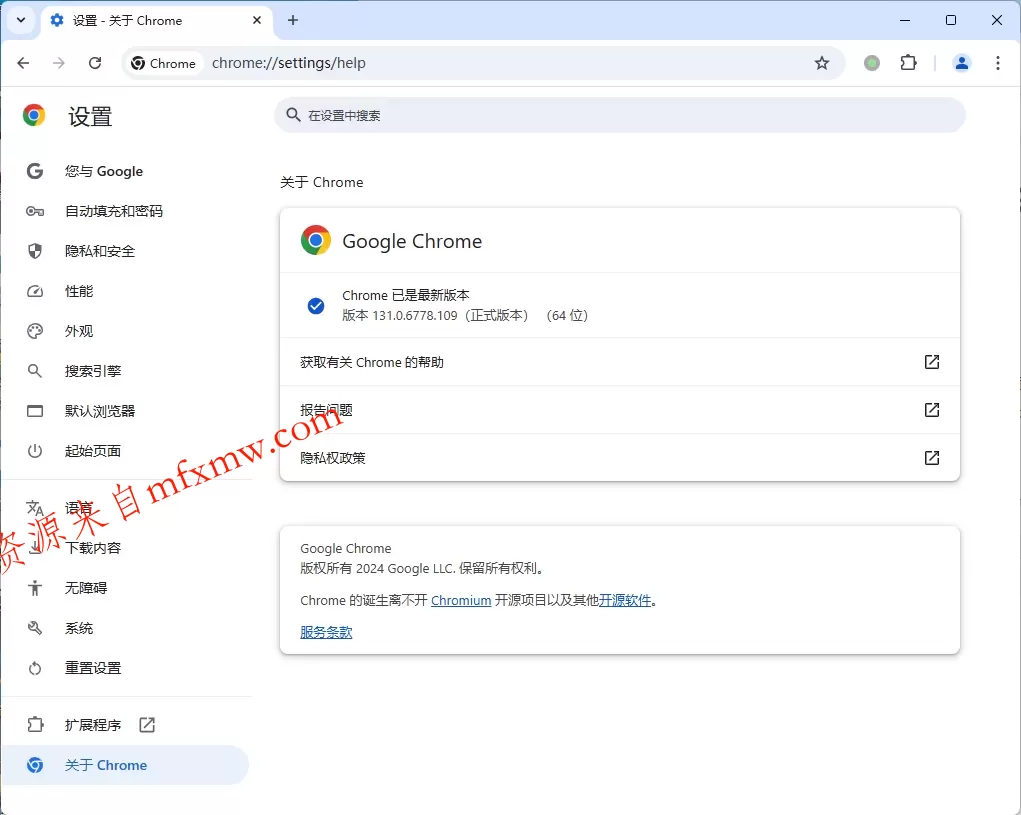Open the 开源软件 link
The width and height of the screenshot is (1021, 815).
tap(625, 600)
